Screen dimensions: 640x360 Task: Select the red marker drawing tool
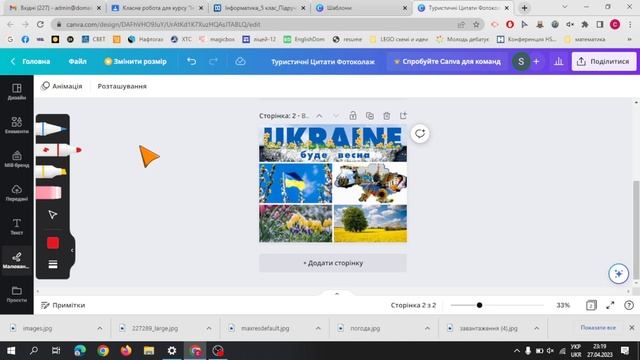pos(59,150)
